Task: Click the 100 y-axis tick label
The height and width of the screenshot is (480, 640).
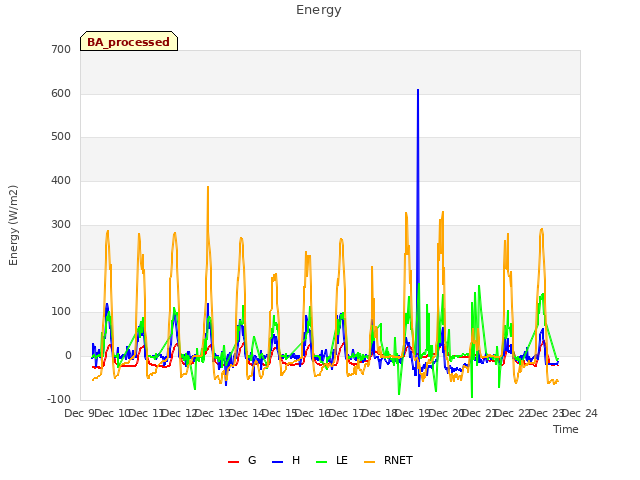Action: pyautogui.click(x=61, y=312)
